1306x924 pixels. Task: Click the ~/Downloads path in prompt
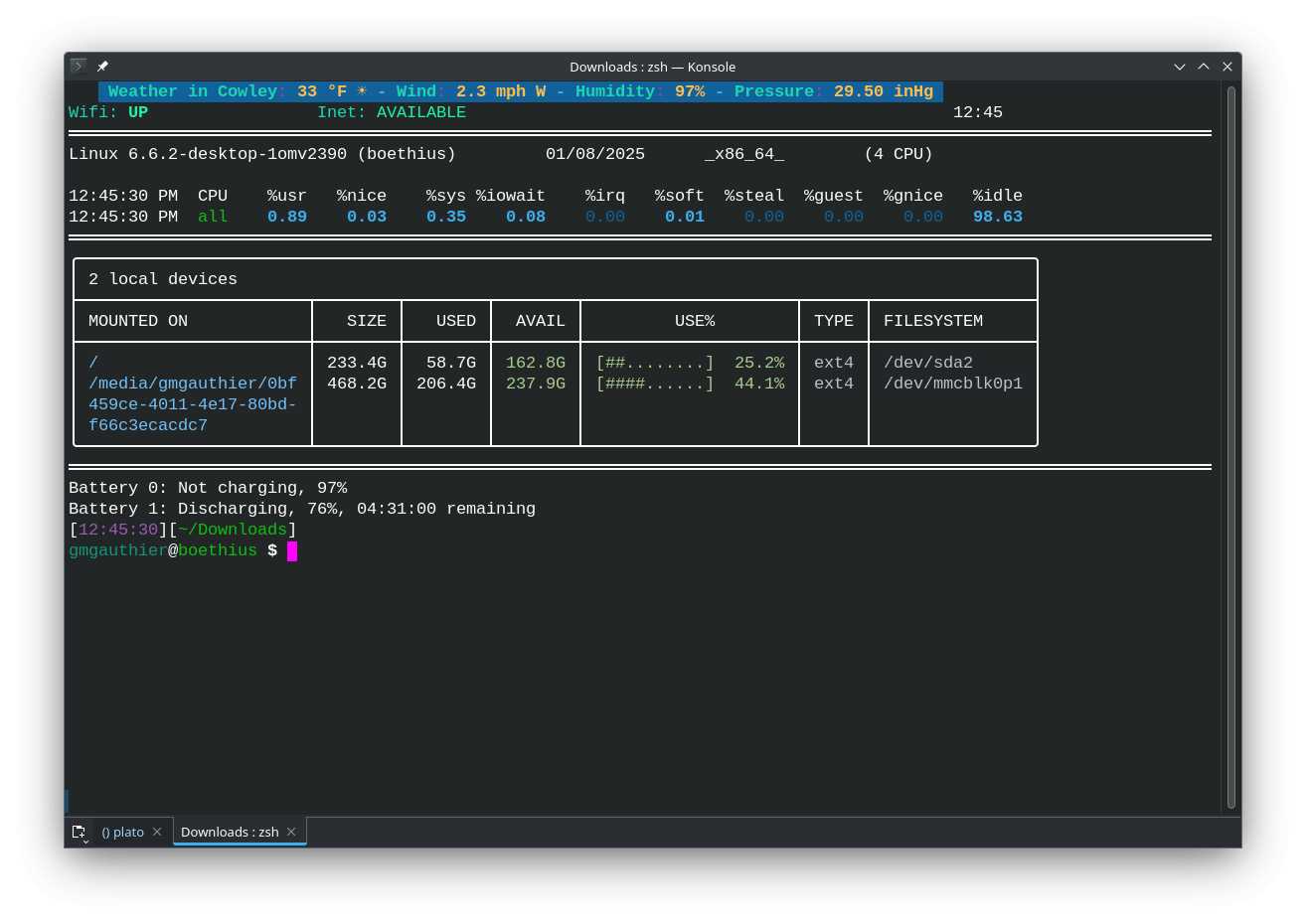tap(233, 530)
